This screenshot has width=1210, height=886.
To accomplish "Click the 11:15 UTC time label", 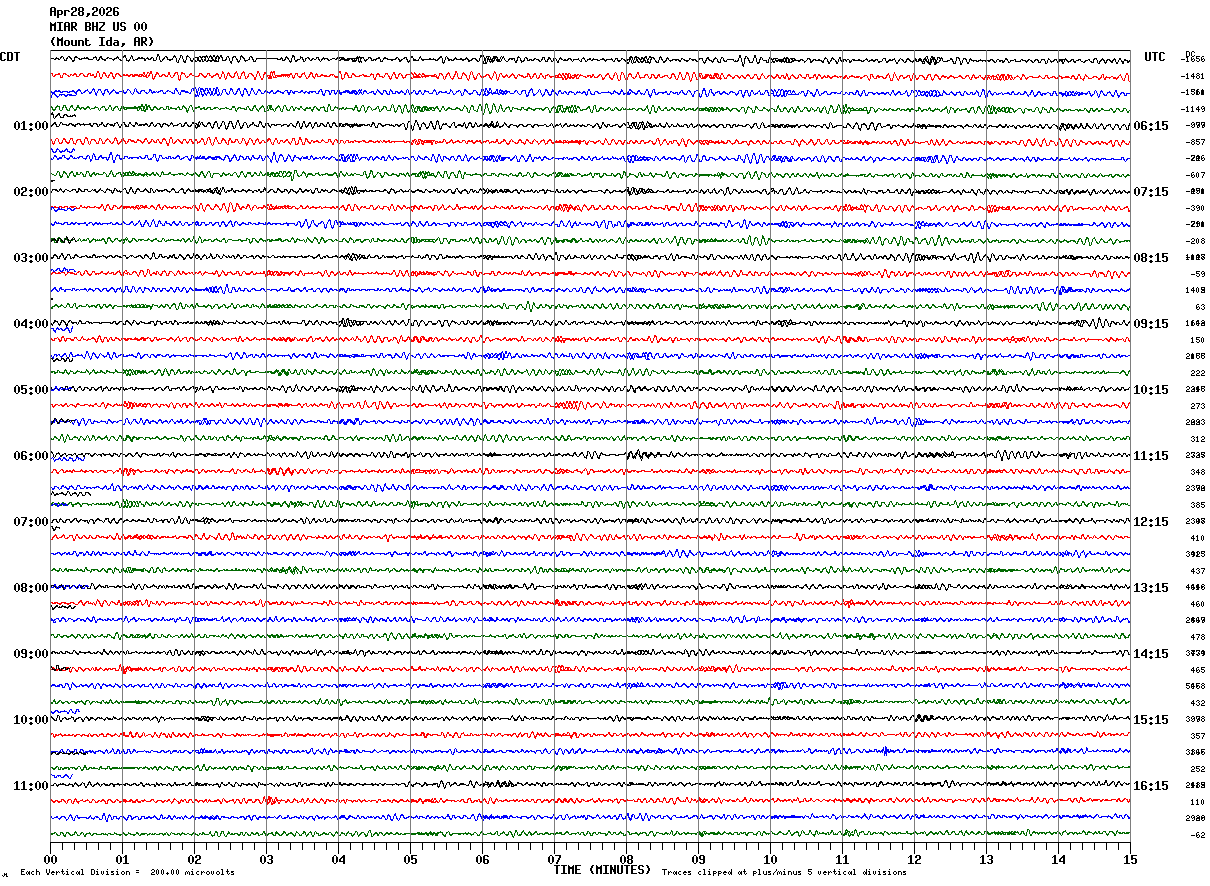I will [x=1151, y=456].
